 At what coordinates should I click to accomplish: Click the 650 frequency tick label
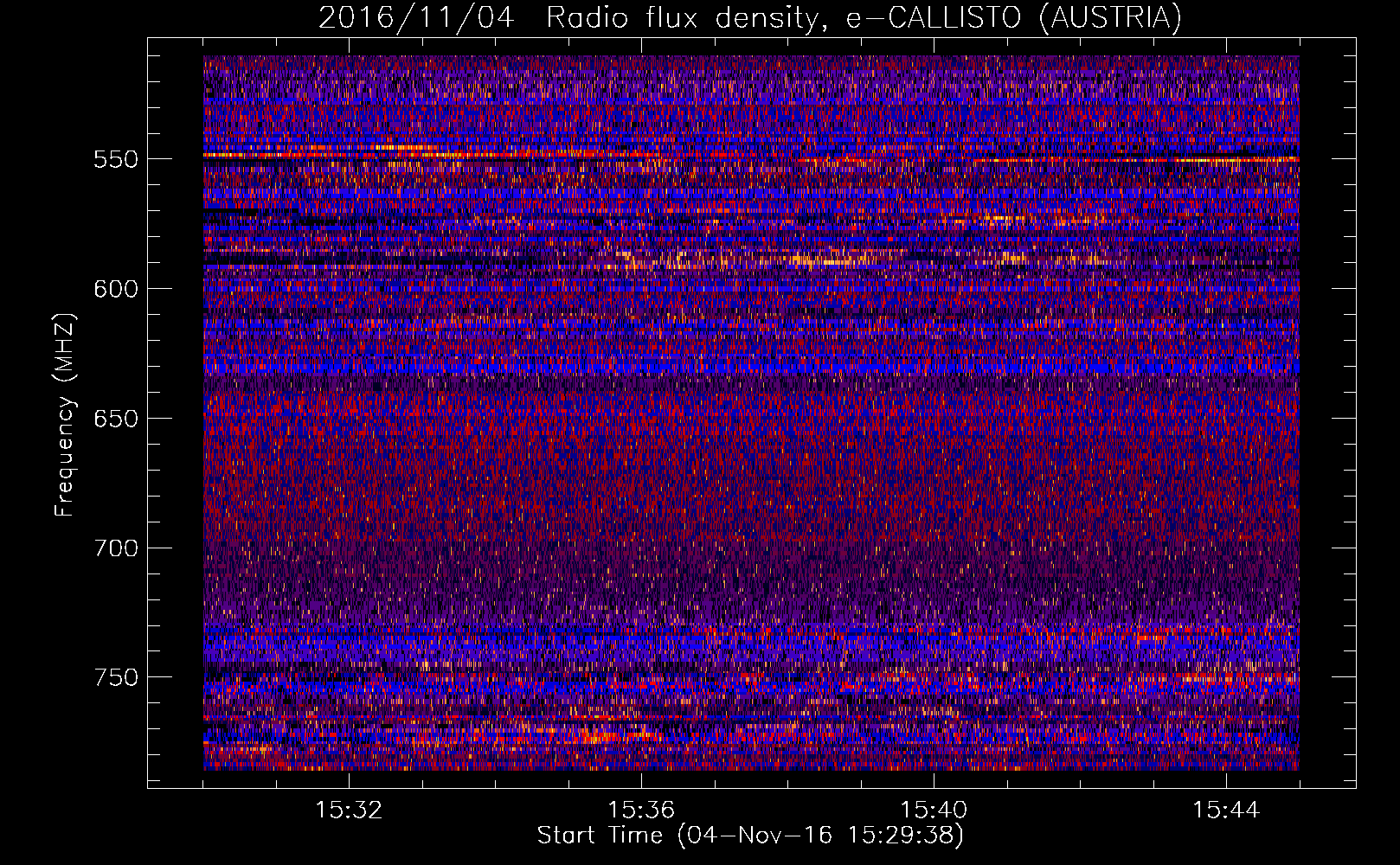pyautogui.click(x=116, y=419)
